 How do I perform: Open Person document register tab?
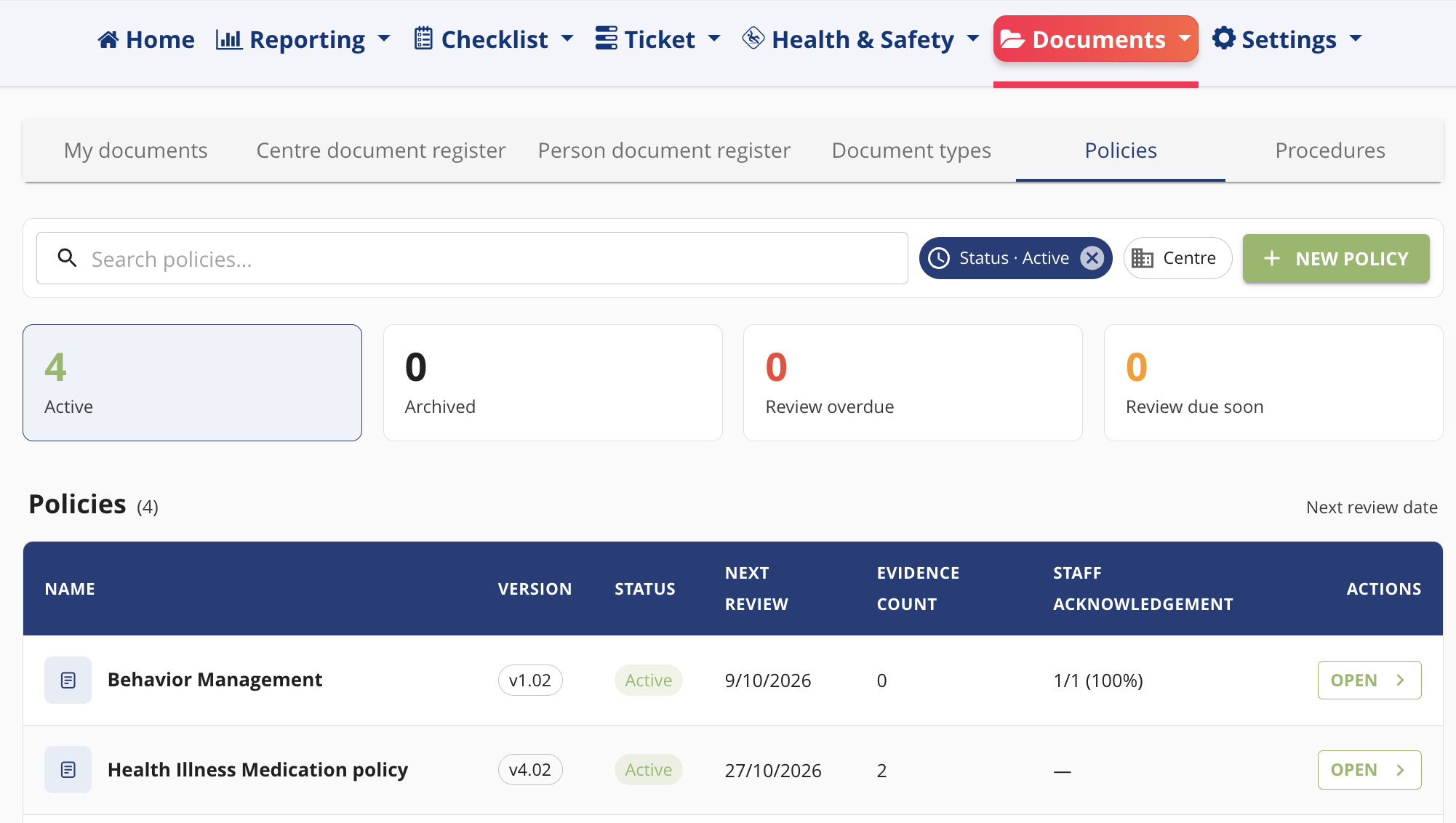[x=663, y=150]
